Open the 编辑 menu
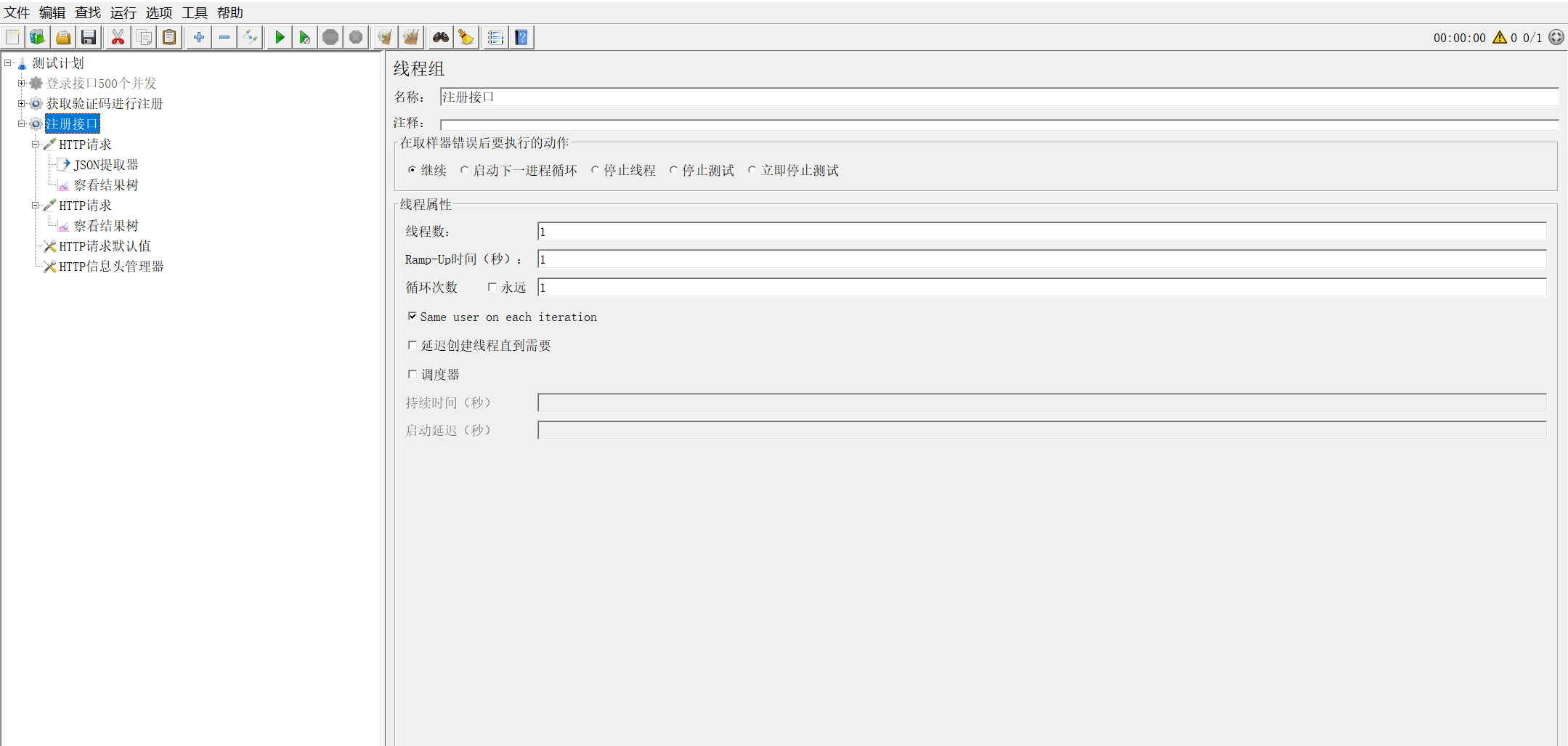Viewport: 1568px width, 746px height. pyautogui.click(x=52, y=12)
